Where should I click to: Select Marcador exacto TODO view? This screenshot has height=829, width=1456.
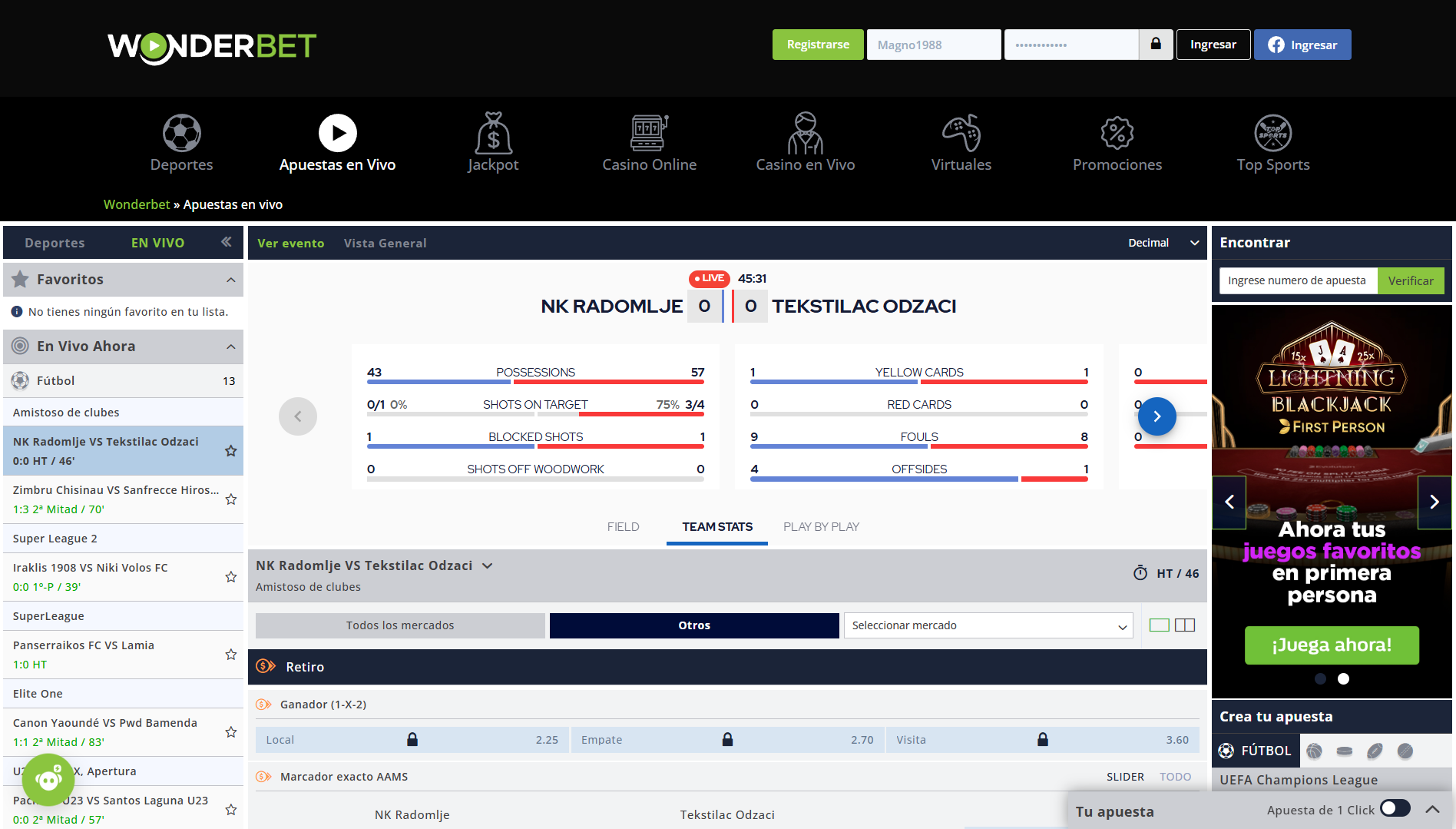point(1175,777)
